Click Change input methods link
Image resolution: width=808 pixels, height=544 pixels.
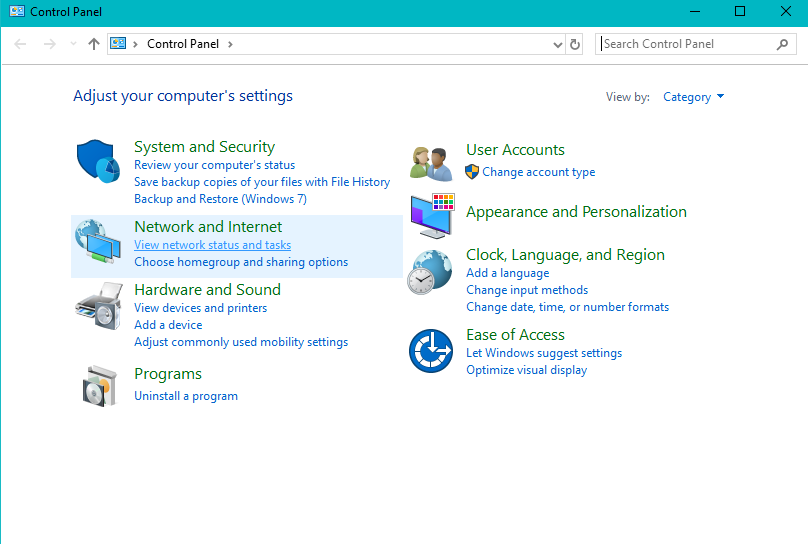527,290
